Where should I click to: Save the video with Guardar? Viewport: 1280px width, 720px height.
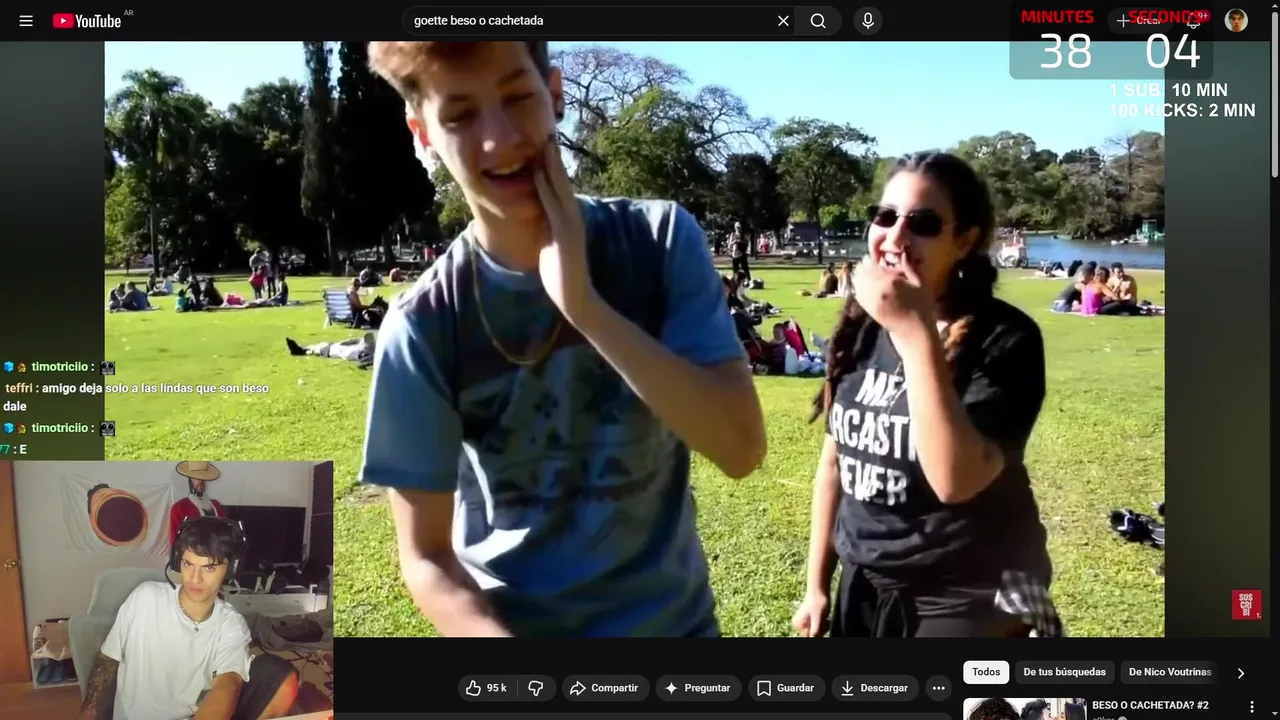point(786,688)
